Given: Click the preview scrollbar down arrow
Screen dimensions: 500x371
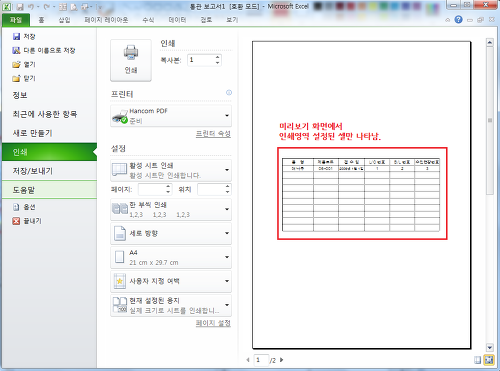Looking at the screenshot, I should tap(490, 348).
